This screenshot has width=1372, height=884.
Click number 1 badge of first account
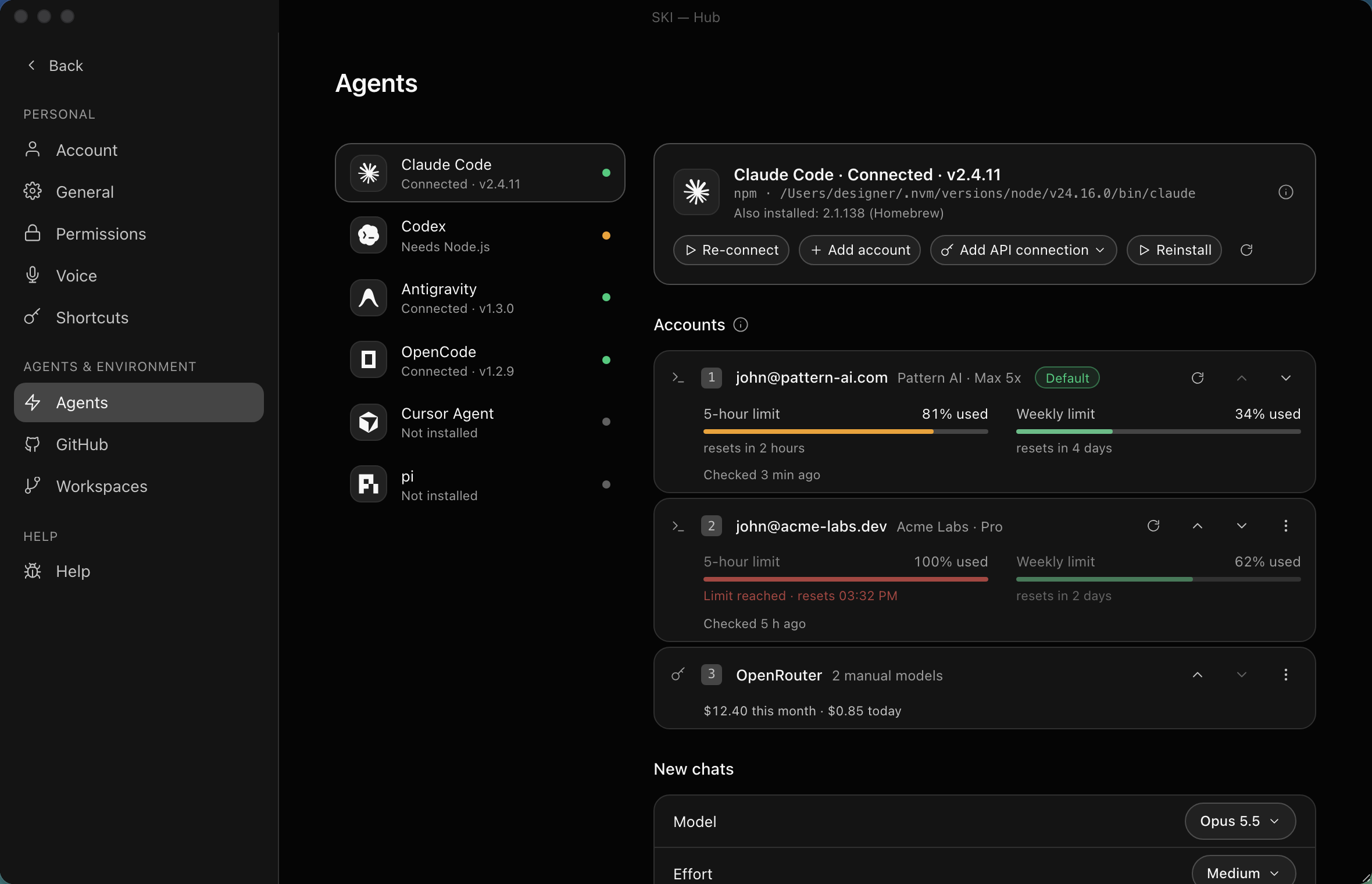click(712, 378)
